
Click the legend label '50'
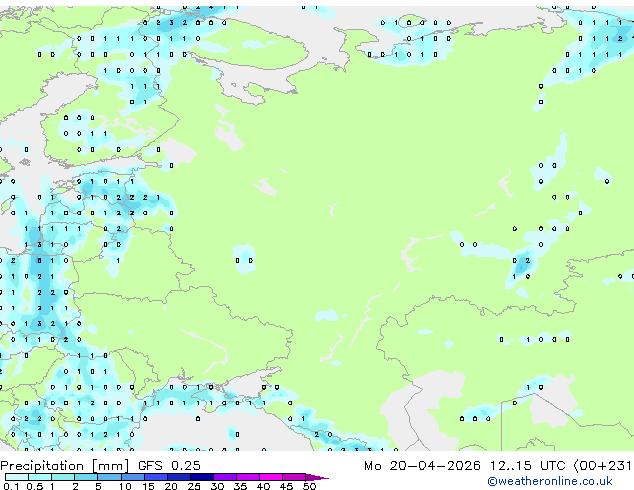coord(309,486)
